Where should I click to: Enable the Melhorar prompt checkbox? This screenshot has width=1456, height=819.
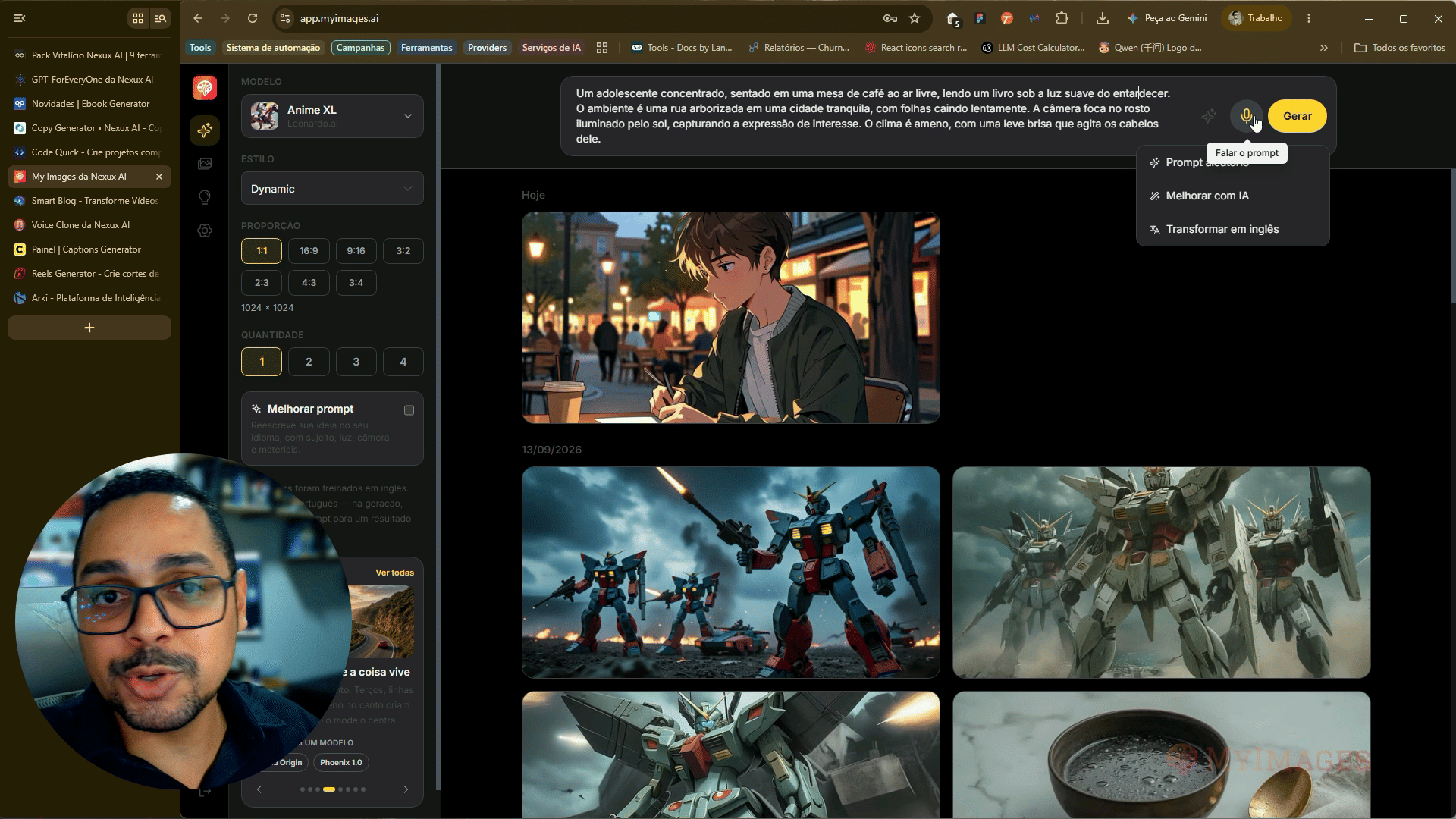tap(409, 410)
